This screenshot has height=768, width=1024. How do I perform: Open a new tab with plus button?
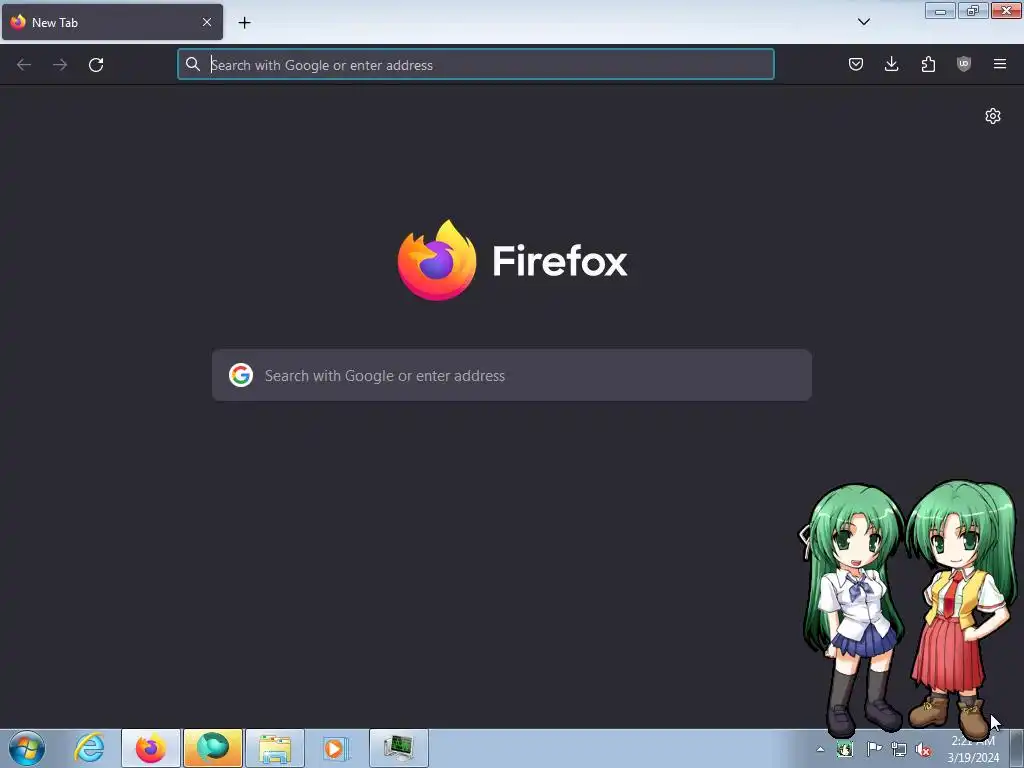pyautogui.click(x=244, y=23)
